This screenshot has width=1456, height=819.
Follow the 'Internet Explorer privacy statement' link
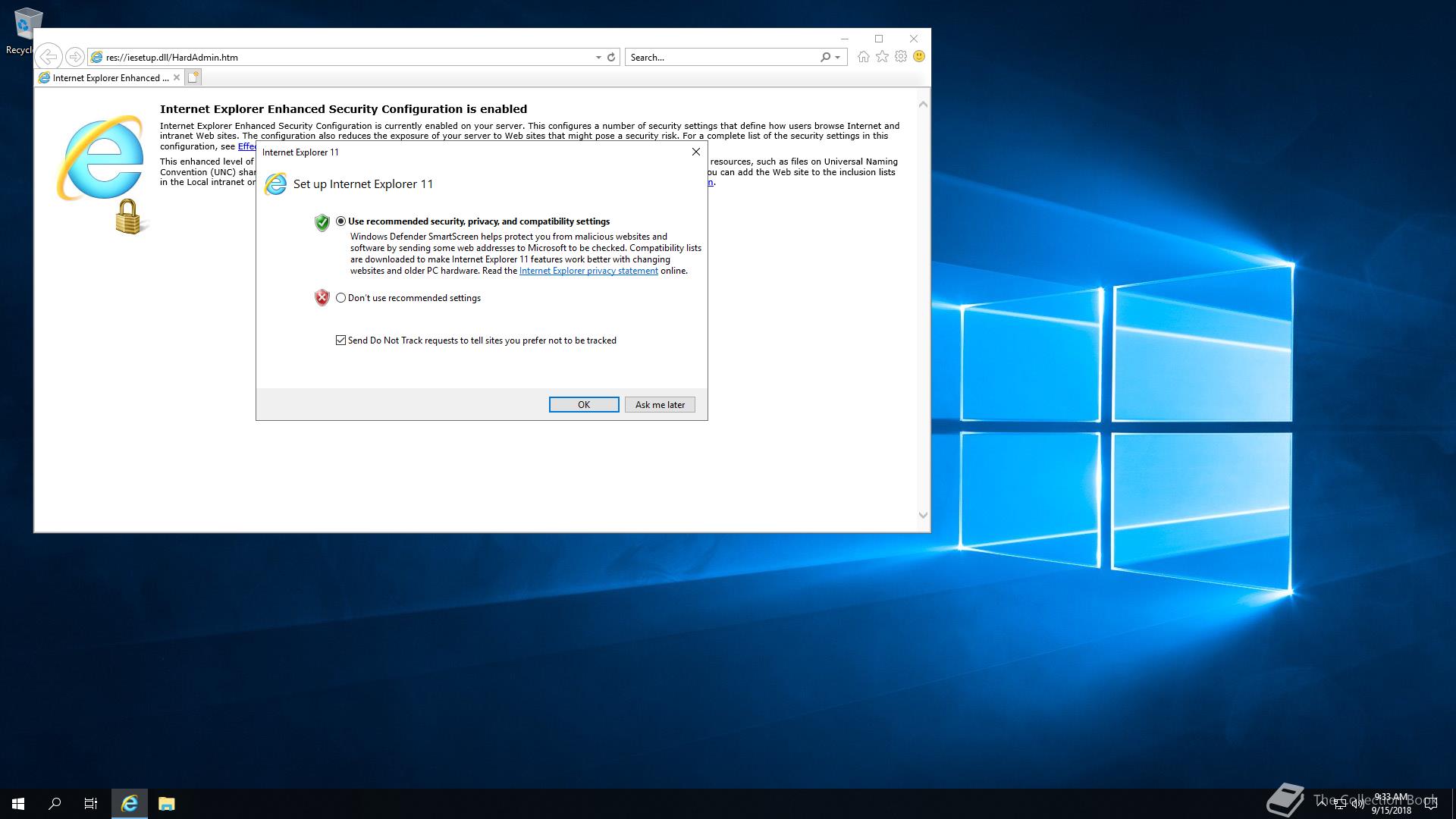coord(588,270)
